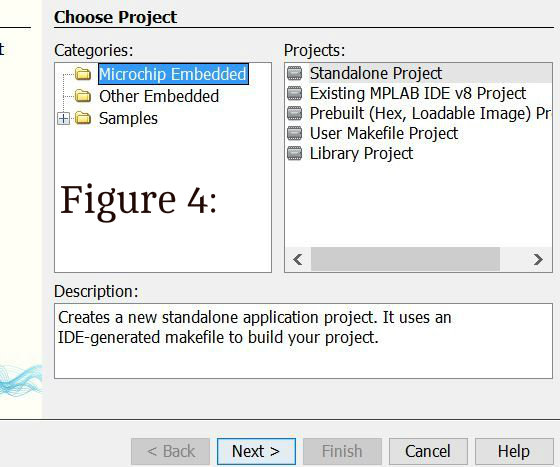Click the Microchip Embedded folder icon
The width and height of the screenshot is (560, 467).
pyautogui.click(x=83, y=74)
